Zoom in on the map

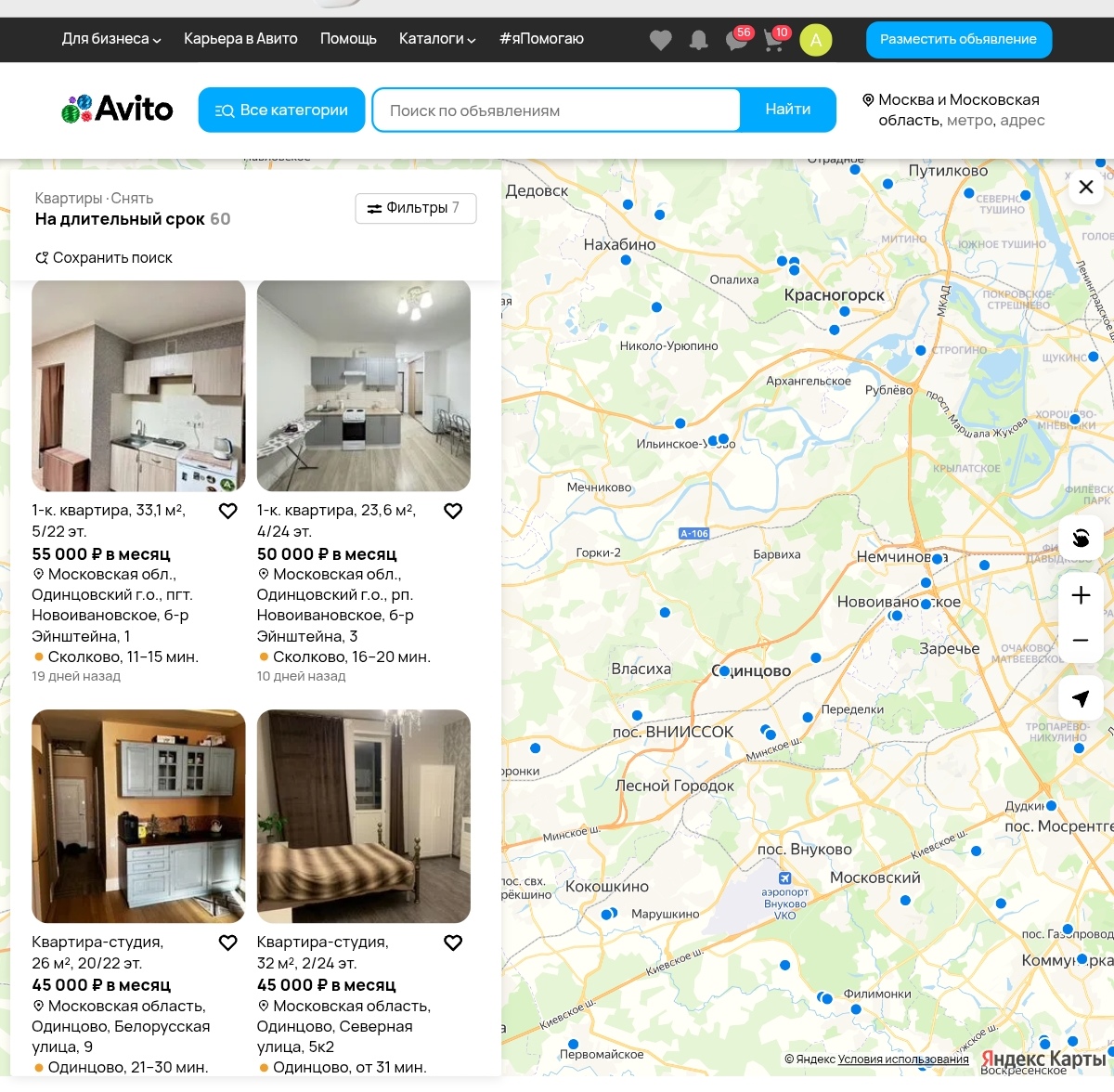pyautogui.click(x=1081, y=595)
